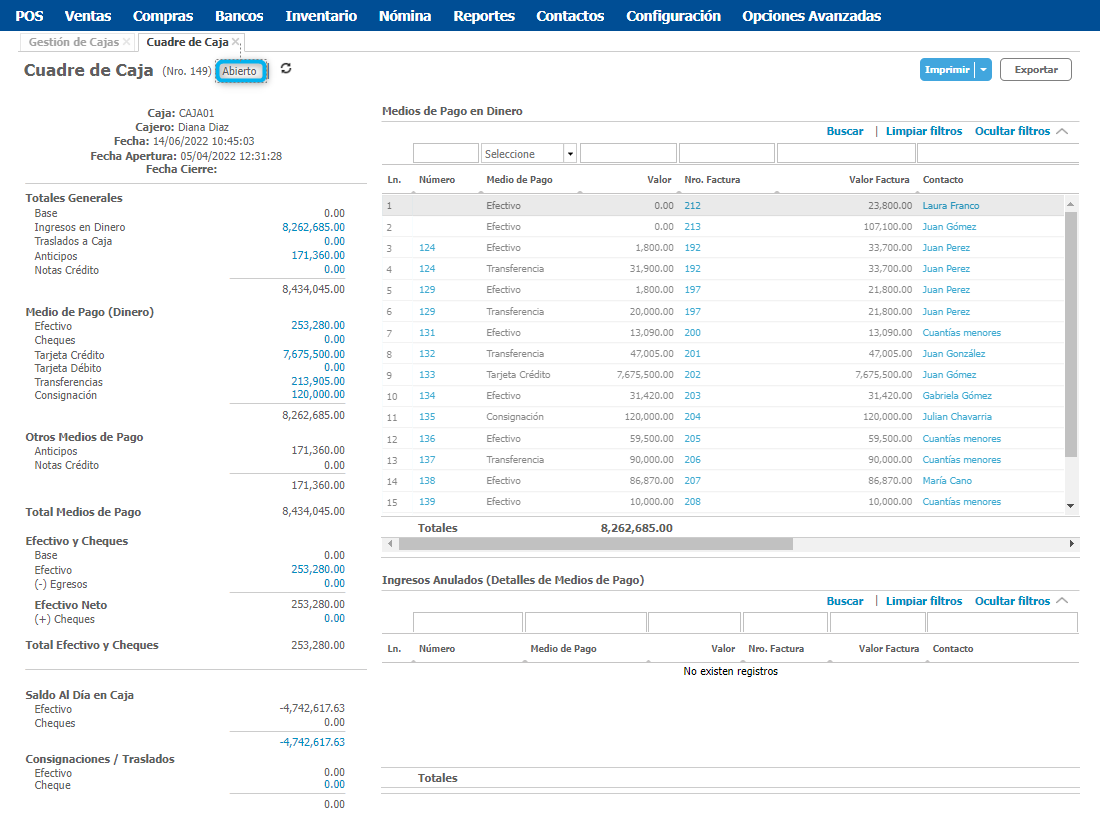
Task: Click the Abierto status button
Action: pos(240,71)
